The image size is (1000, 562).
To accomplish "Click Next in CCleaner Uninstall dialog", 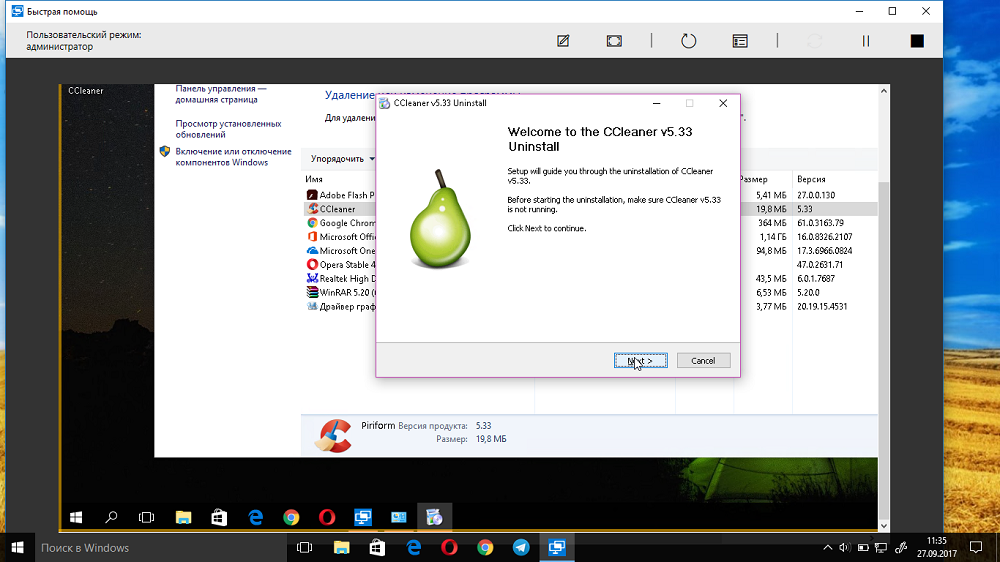I will [x=641, y=360].
